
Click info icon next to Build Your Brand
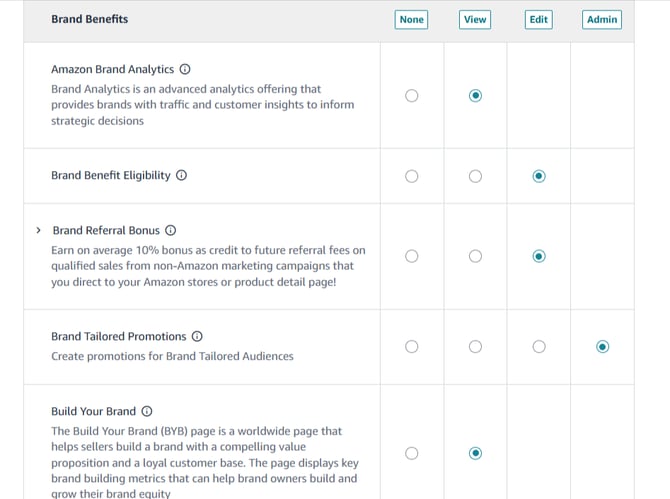click(147, 411)
